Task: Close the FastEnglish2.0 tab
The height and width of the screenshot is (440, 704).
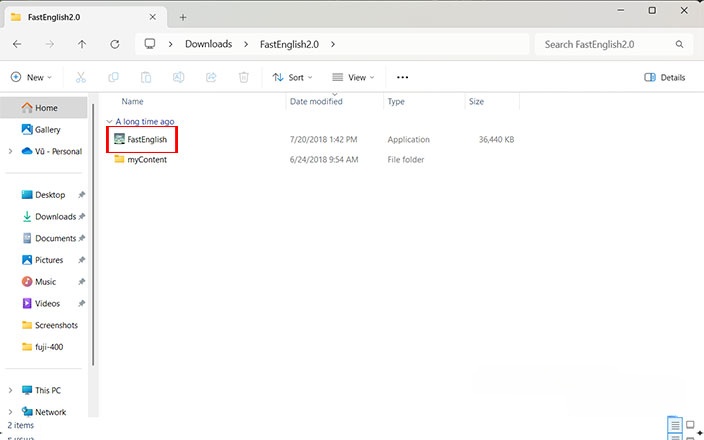Action: tap(153, 17)
